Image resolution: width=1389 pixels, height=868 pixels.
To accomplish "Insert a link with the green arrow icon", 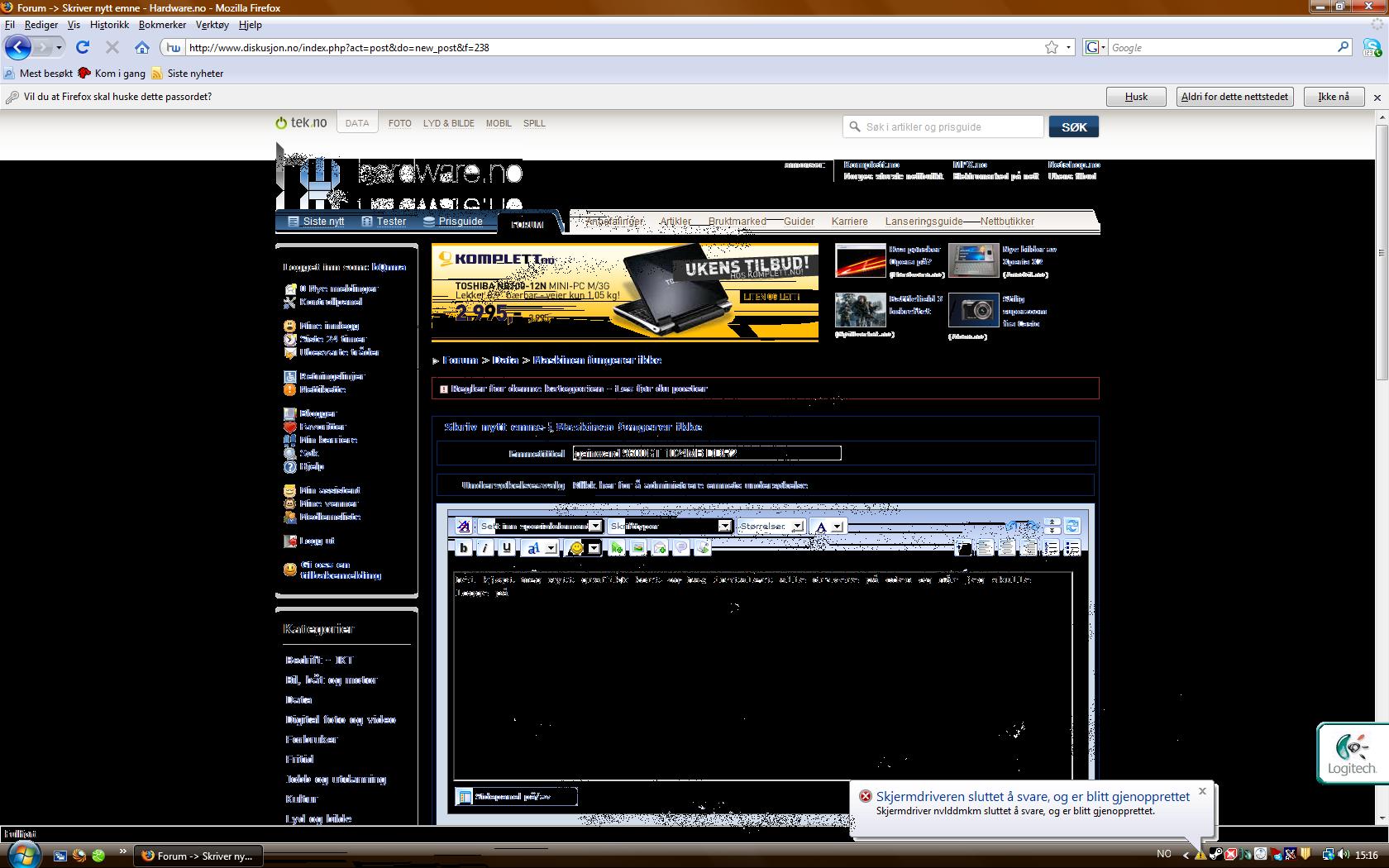I will pyautogui.click(x=617, y=548).
